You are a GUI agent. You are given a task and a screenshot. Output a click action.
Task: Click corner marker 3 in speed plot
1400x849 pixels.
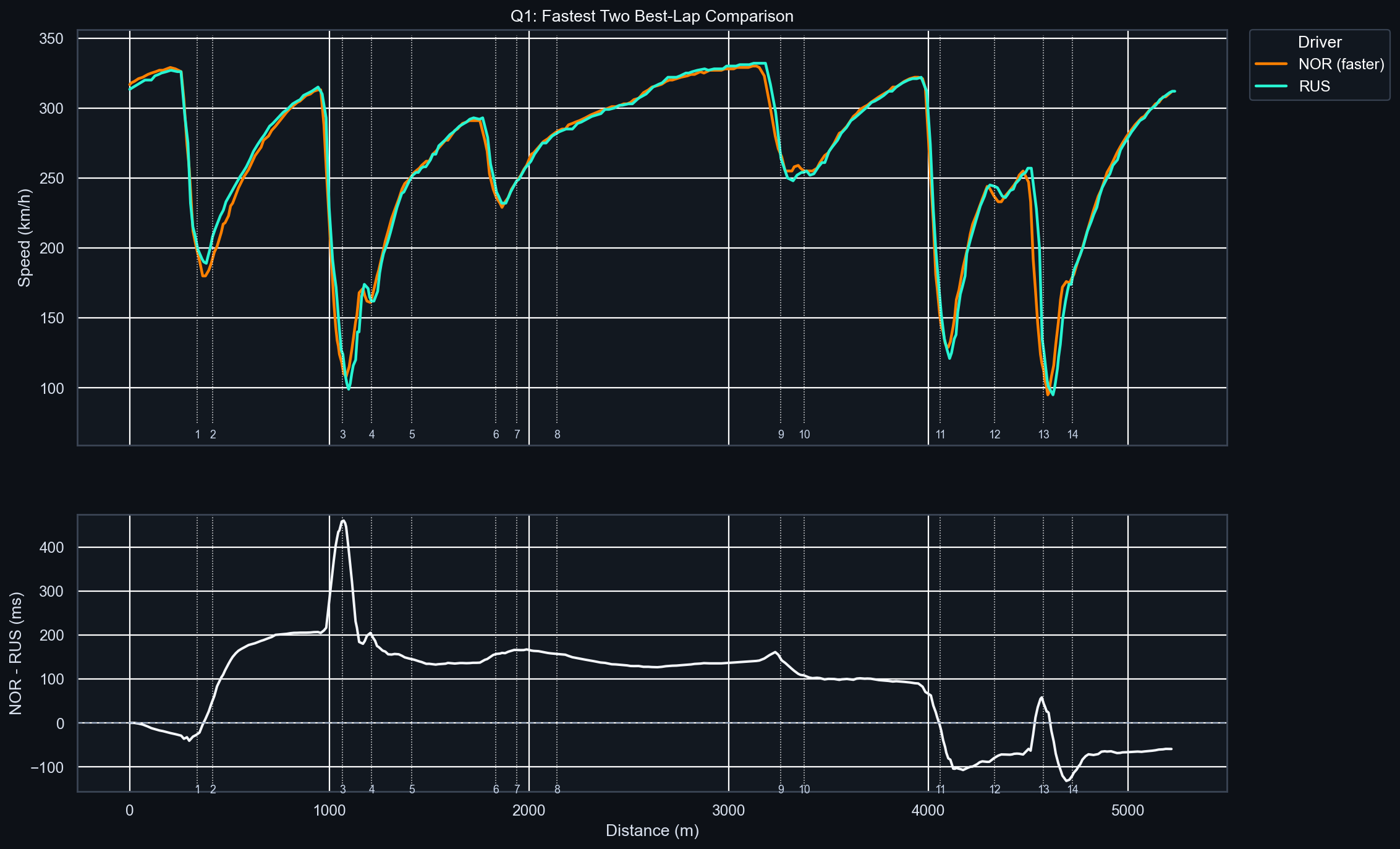[x=343, y=435]
